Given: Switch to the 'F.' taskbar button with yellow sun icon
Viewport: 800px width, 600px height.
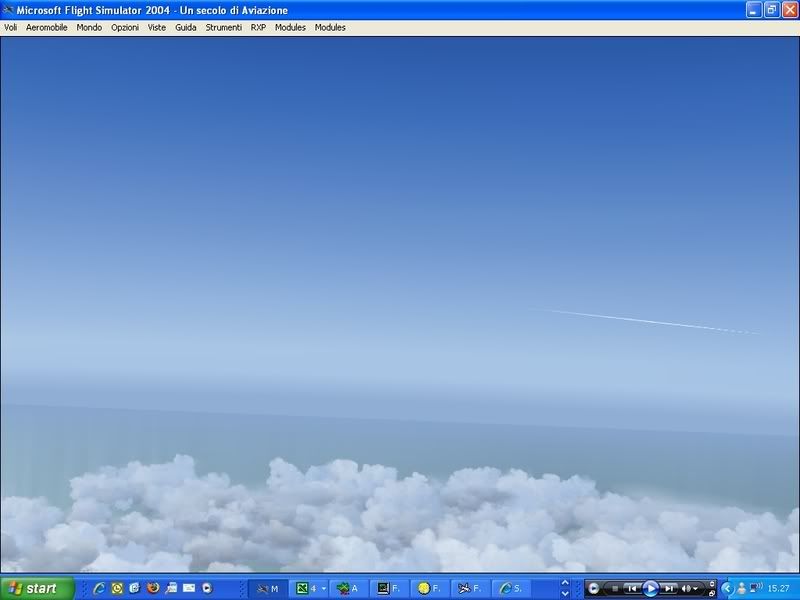Looking at the screenshot, I should pos(430,589).
